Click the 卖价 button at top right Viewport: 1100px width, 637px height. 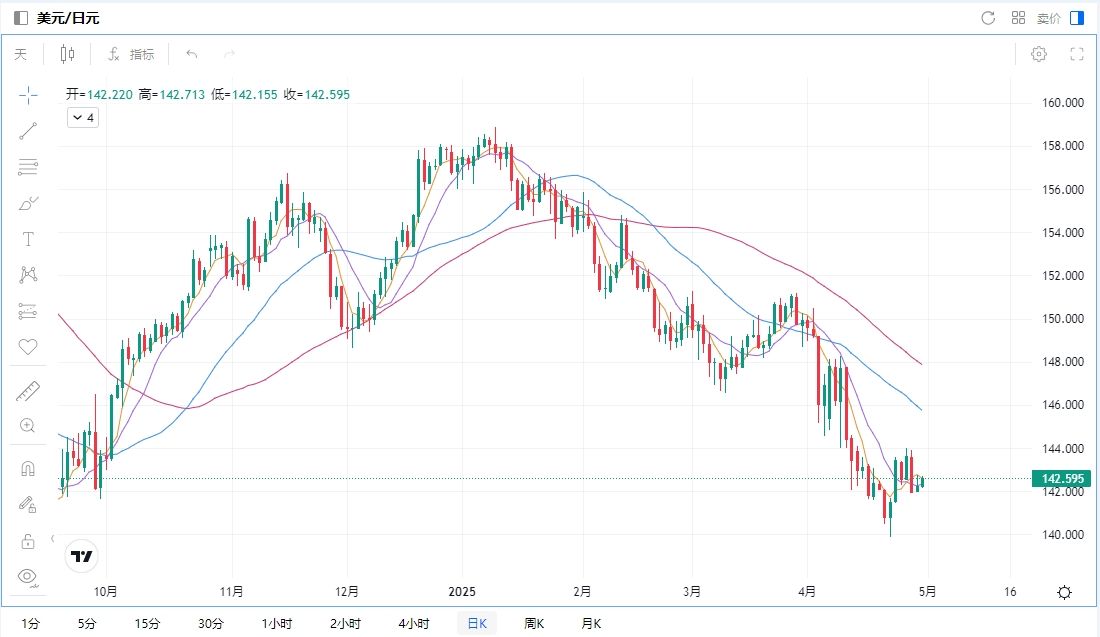point(1048,18)
